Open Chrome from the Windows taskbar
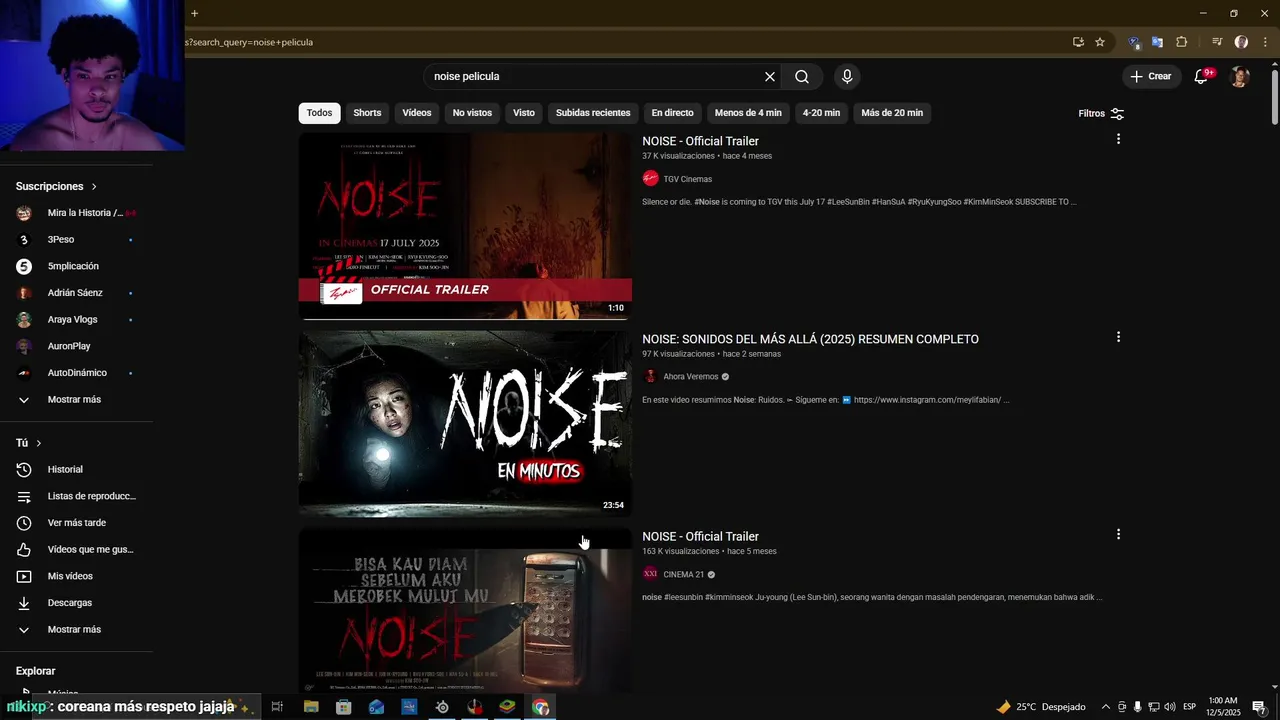Viewport: 1280px width, 720px height. [540, 707]
